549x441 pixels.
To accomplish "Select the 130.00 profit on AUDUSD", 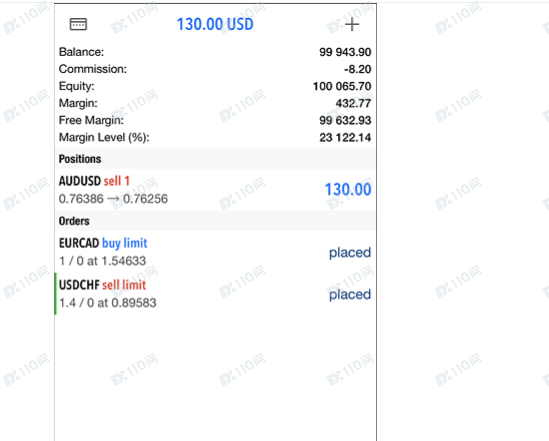I will 348,190.
